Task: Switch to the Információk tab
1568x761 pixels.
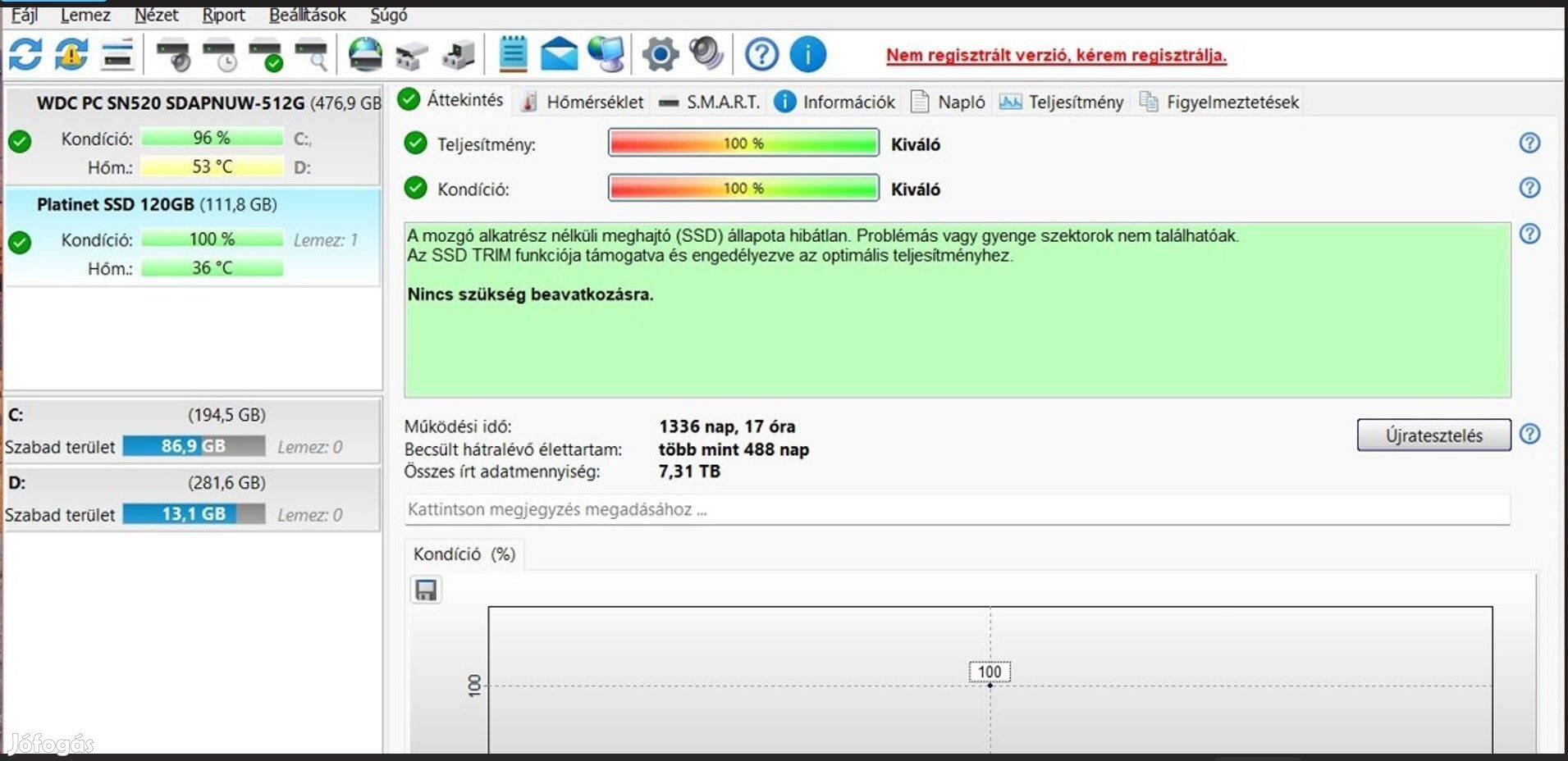Action: tap(834, 102)
